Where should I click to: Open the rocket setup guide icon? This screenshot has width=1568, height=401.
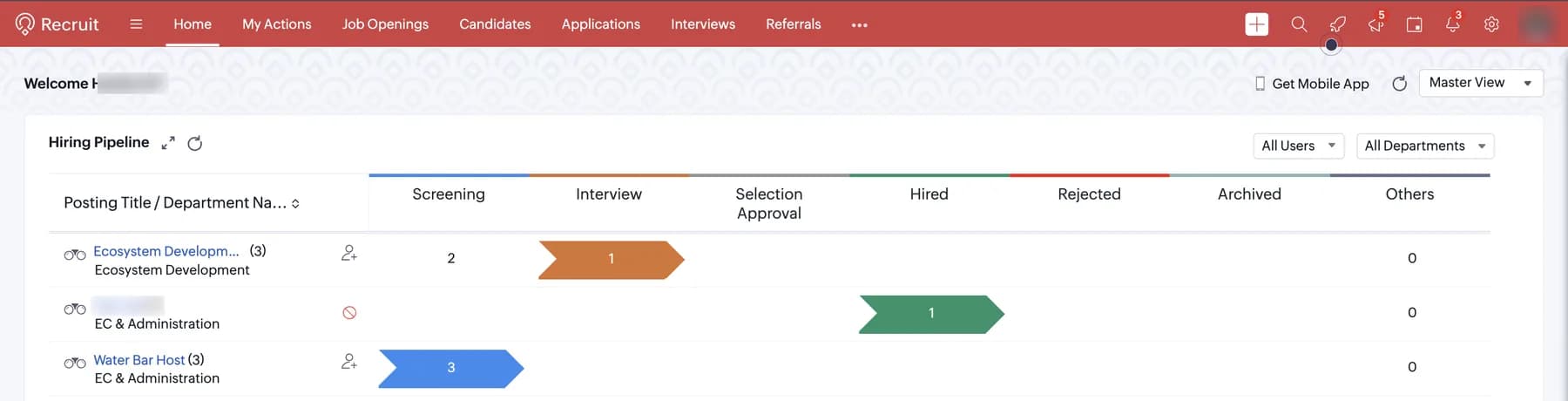[1337, 24]
